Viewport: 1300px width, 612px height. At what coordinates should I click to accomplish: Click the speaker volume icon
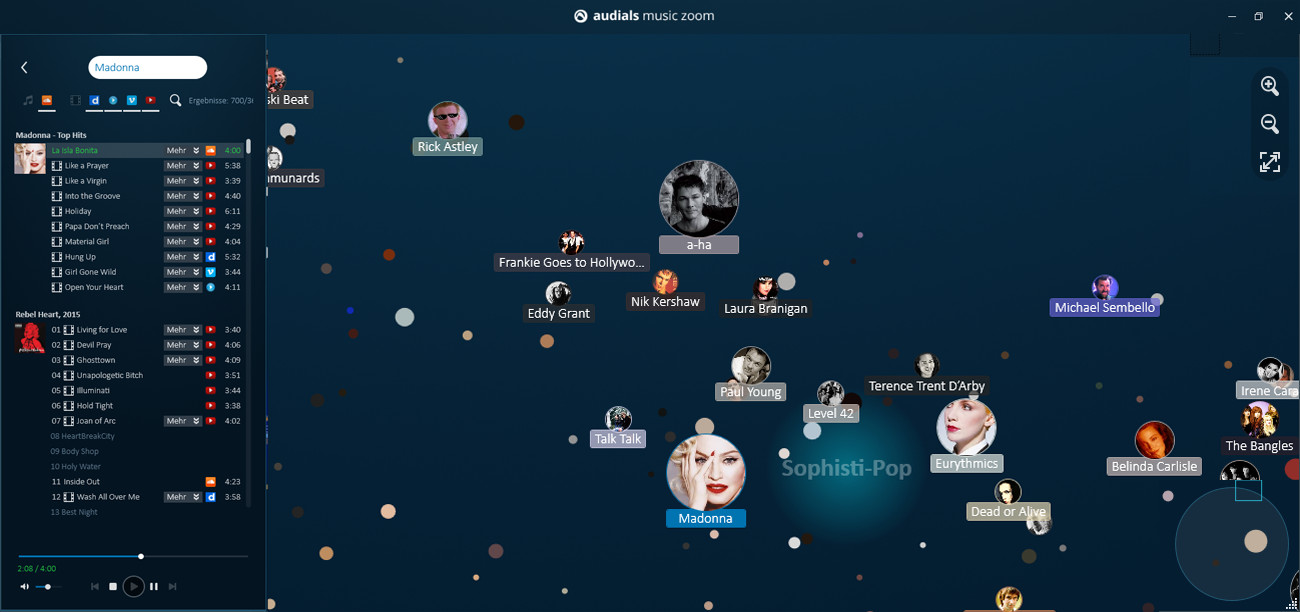tap(24, 586)
